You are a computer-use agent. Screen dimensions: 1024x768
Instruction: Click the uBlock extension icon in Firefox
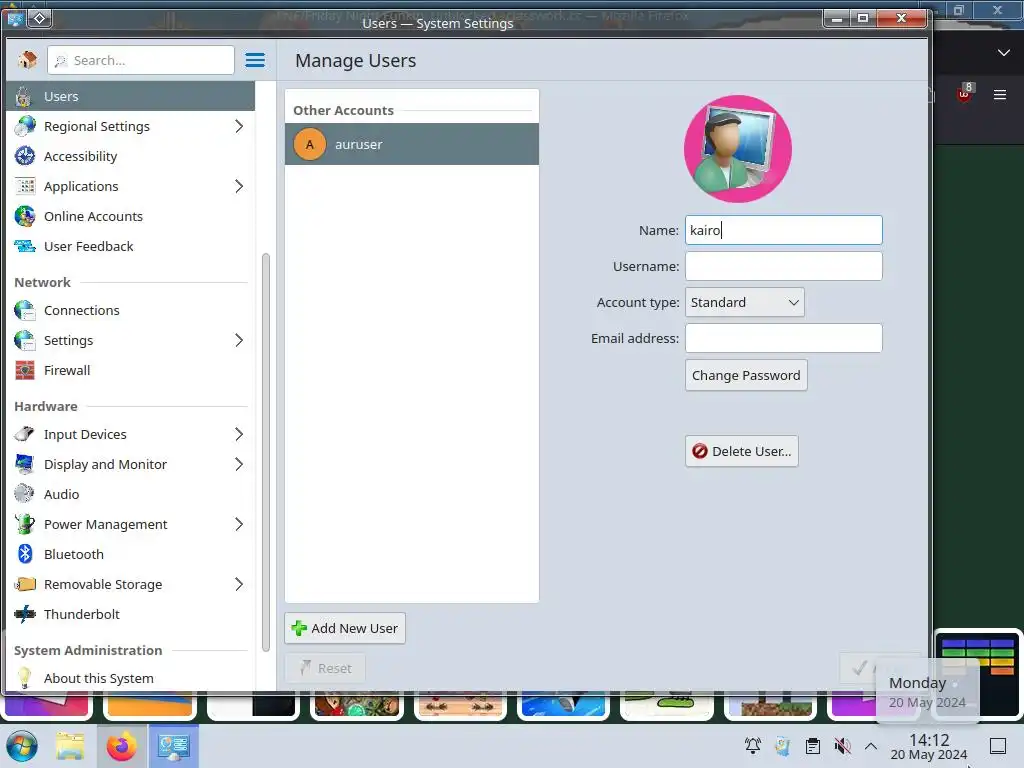point(965,94)
